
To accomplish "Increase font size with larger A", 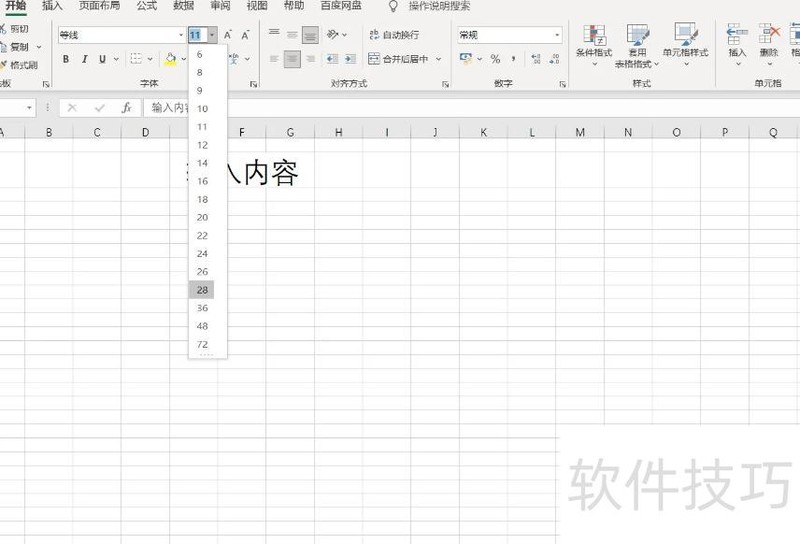I will [228, 35].
